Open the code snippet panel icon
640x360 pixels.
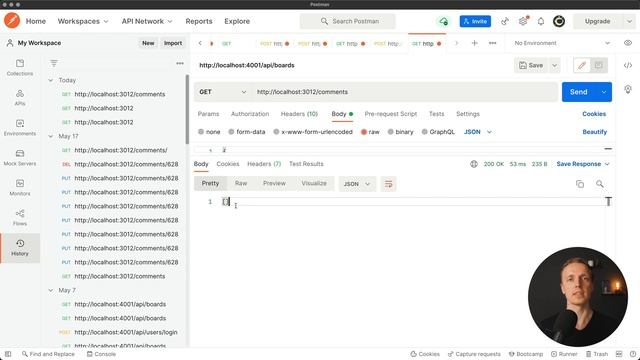[628, 65]
